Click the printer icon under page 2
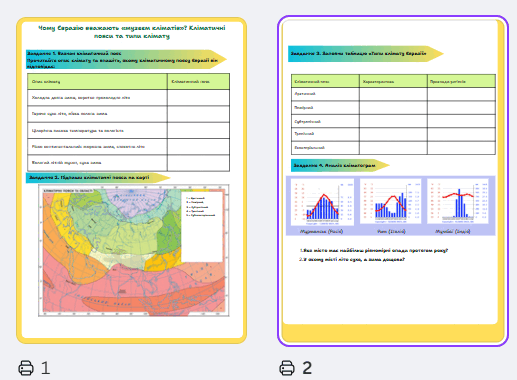The width and height of the screenshot is (517, 380). tap(287, 368)
